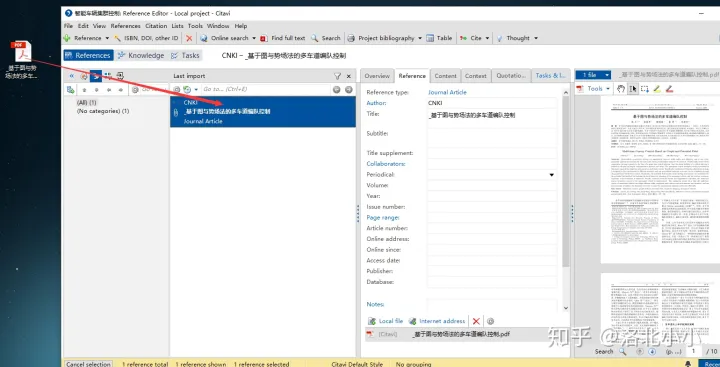Switch to the Knowledge workspace
Image resolution: width=720 pixels, height=367 pixels.
pos(141,55)
